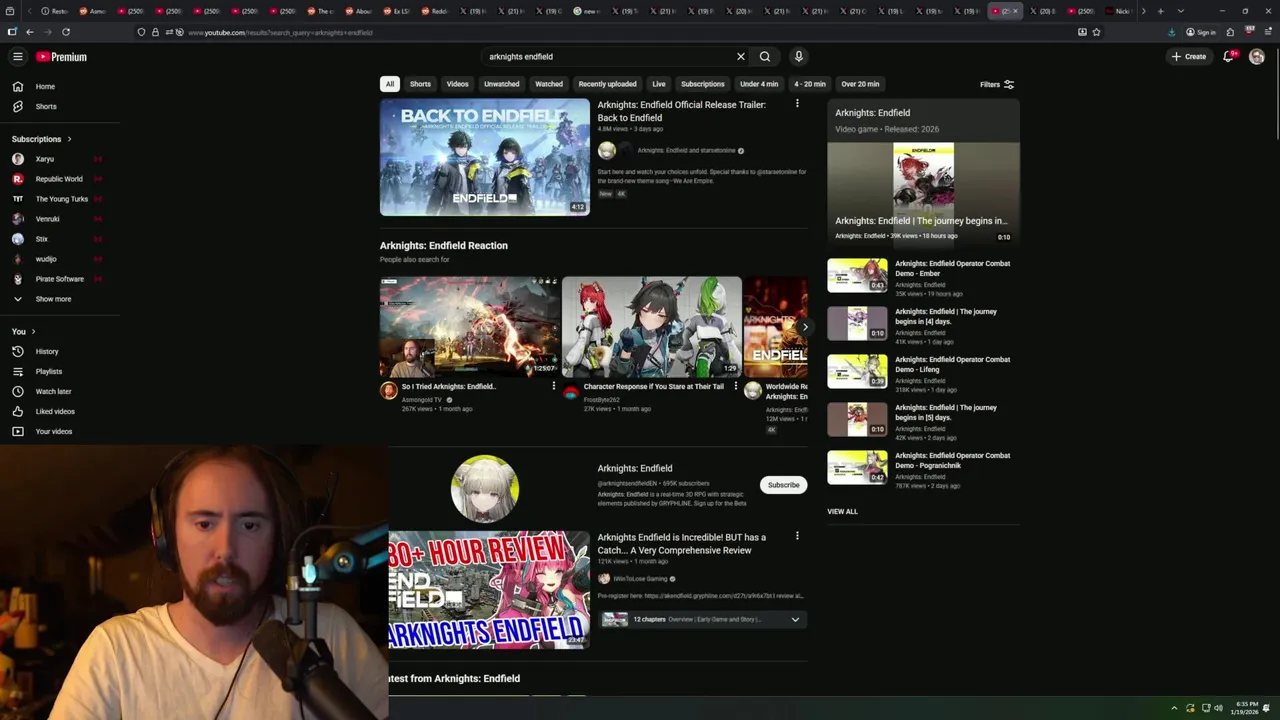Open options for Character Response video
1280x720 pixels.
click(736, 386)
